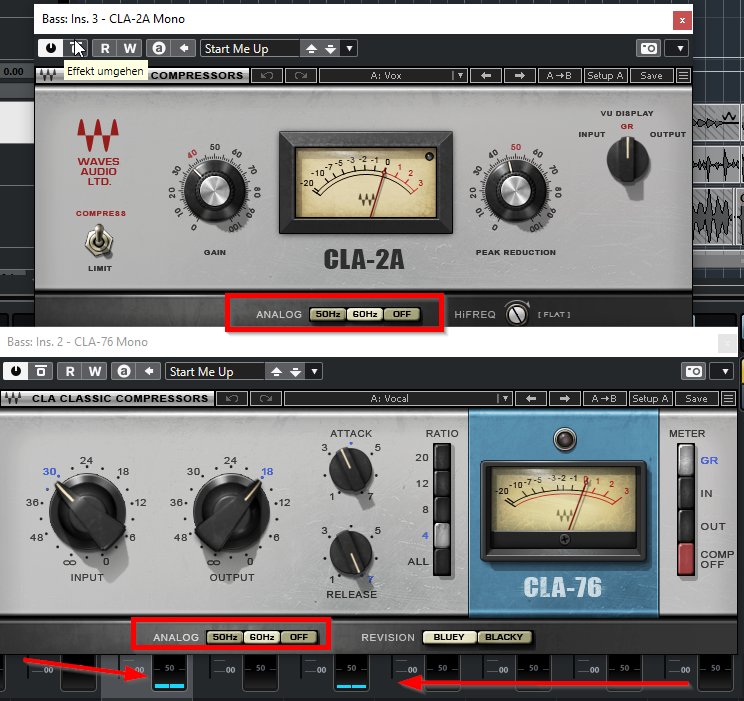Click power button in CLA-2A plugin window
This screenshot has height=701, width=744.
49,48
